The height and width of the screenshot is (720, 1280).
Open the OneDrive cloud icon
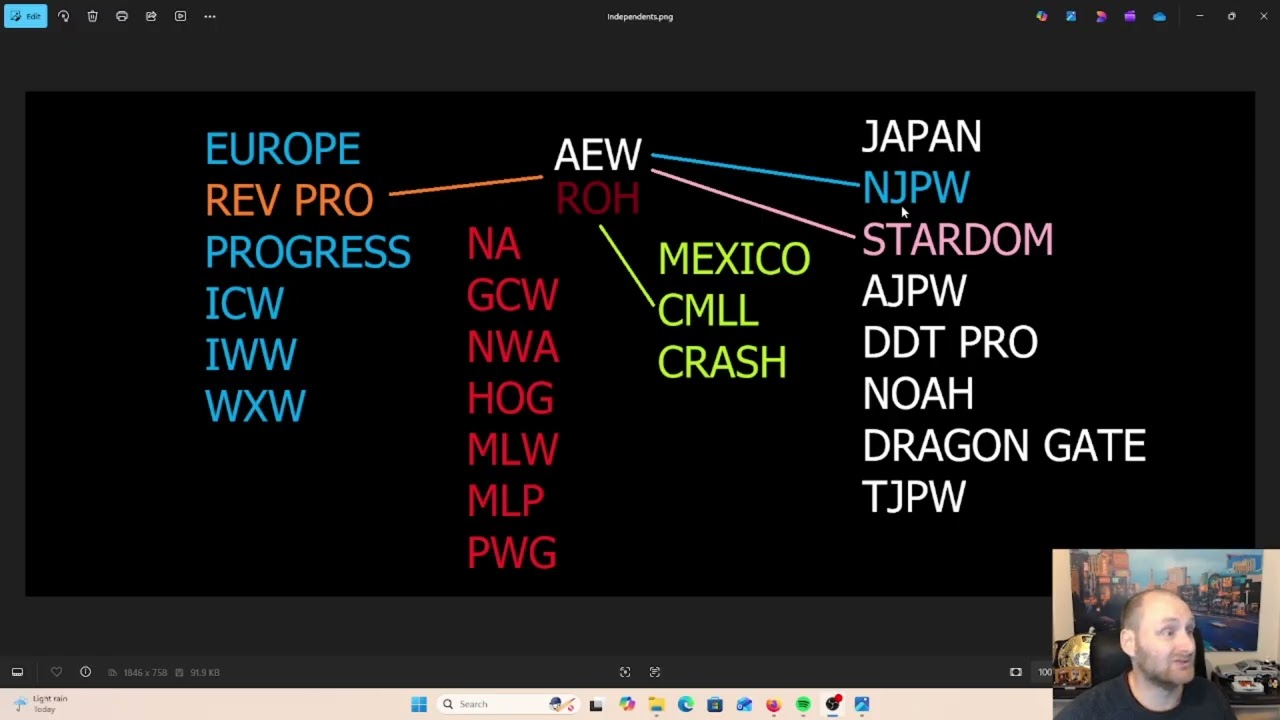[1159, 16]
